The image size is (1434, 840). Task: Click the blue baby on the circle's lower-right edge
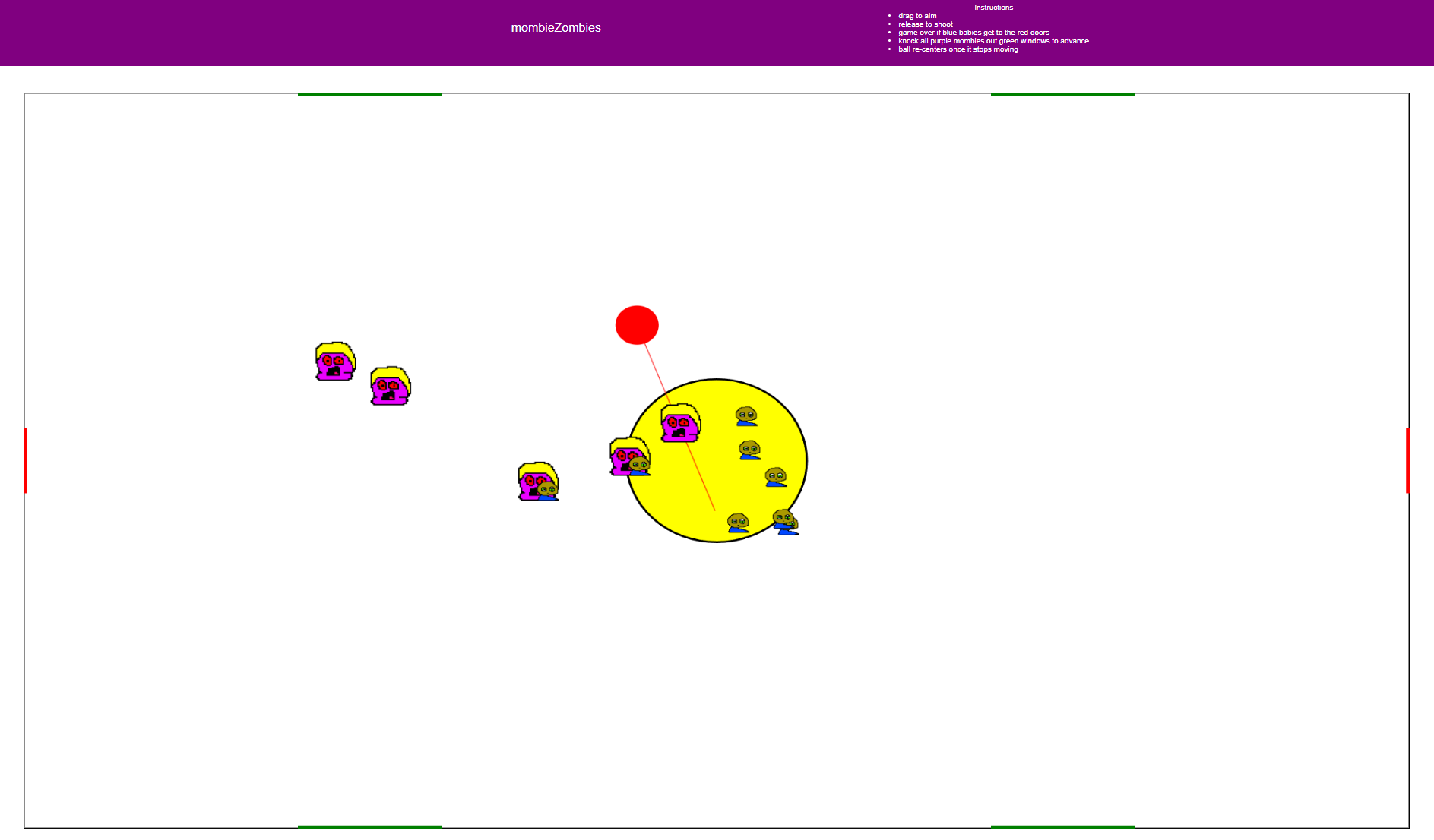786,523
